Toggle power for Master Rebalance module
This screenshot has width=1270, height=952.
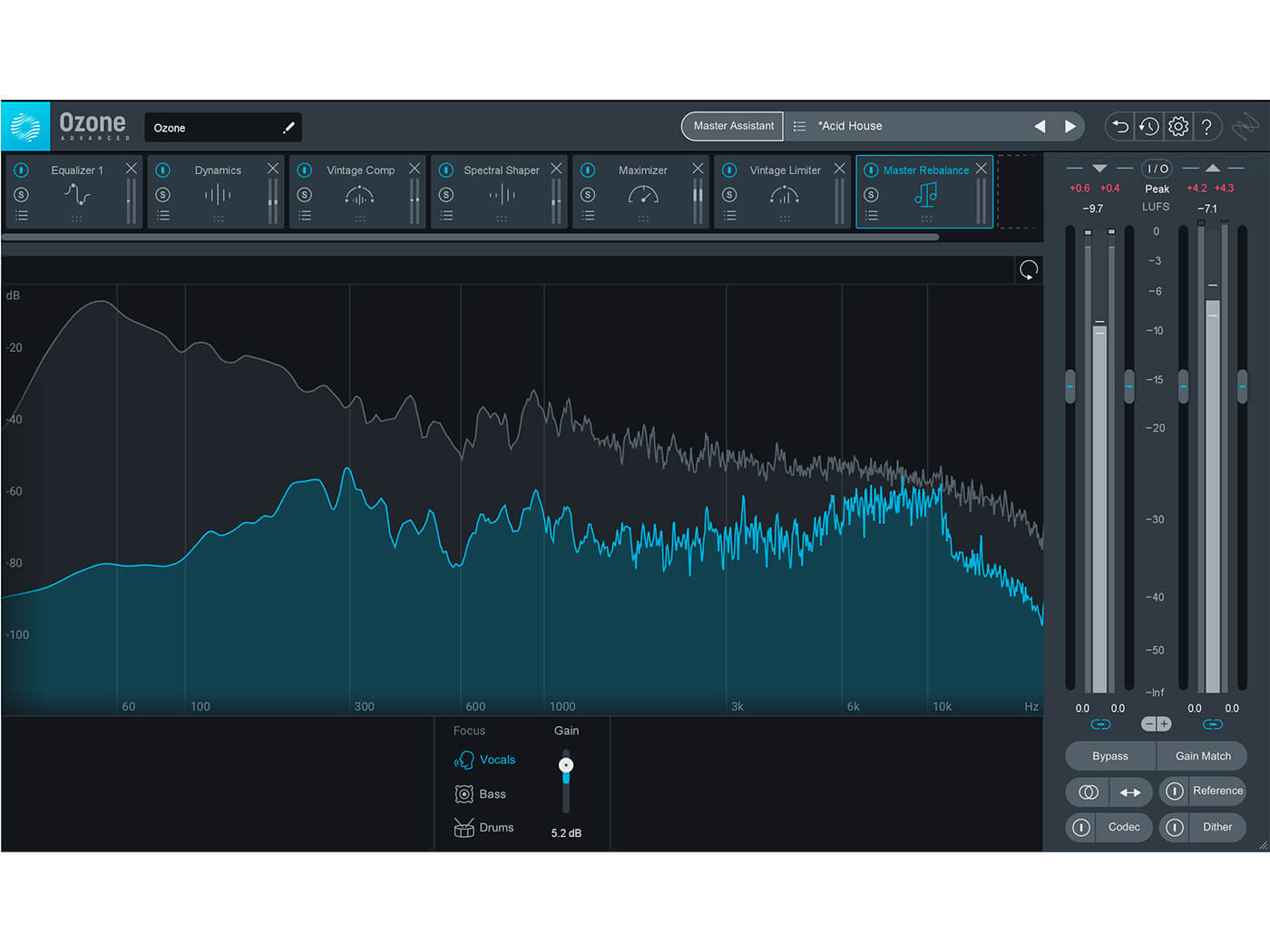click(x=871, y=170)
